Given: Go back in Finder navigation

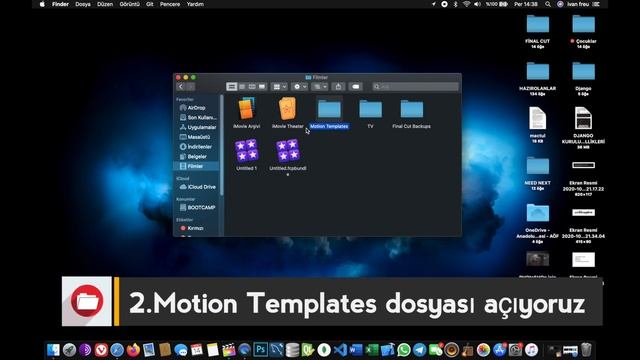Looking at the screenshot, I should pyautogui.click(x=181, y=87).
